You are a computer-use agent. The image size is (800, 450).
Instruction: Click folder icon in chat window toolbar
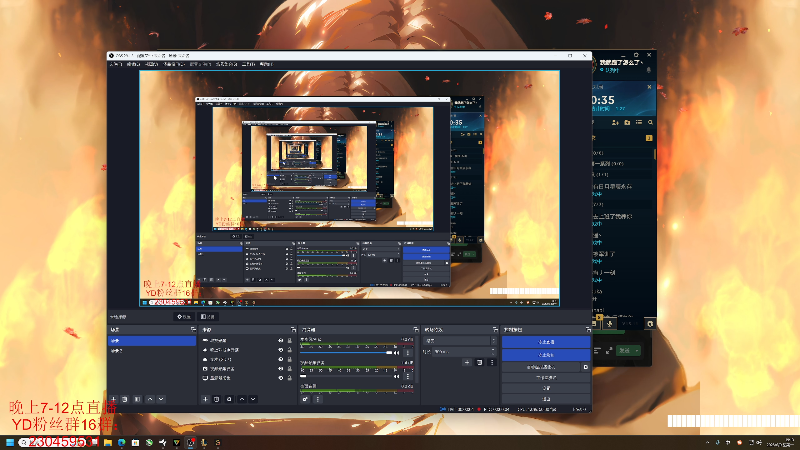627,122
